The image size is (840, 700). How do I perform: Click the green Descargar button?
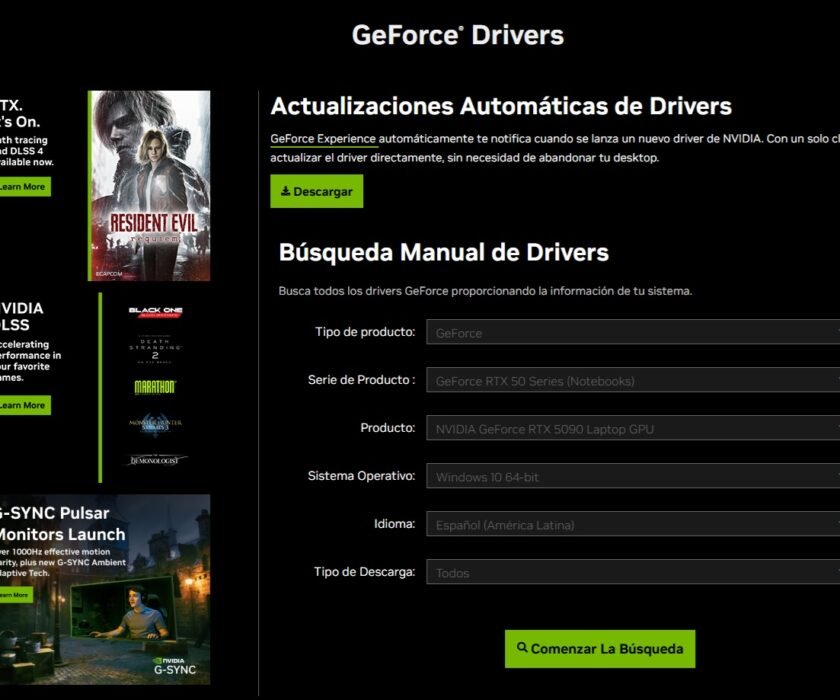(317, 191)
